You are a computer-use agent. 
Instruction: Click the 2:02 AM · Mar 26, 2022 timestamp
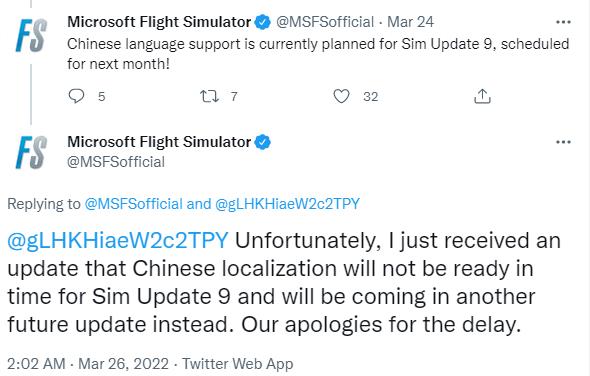point(88,364)
